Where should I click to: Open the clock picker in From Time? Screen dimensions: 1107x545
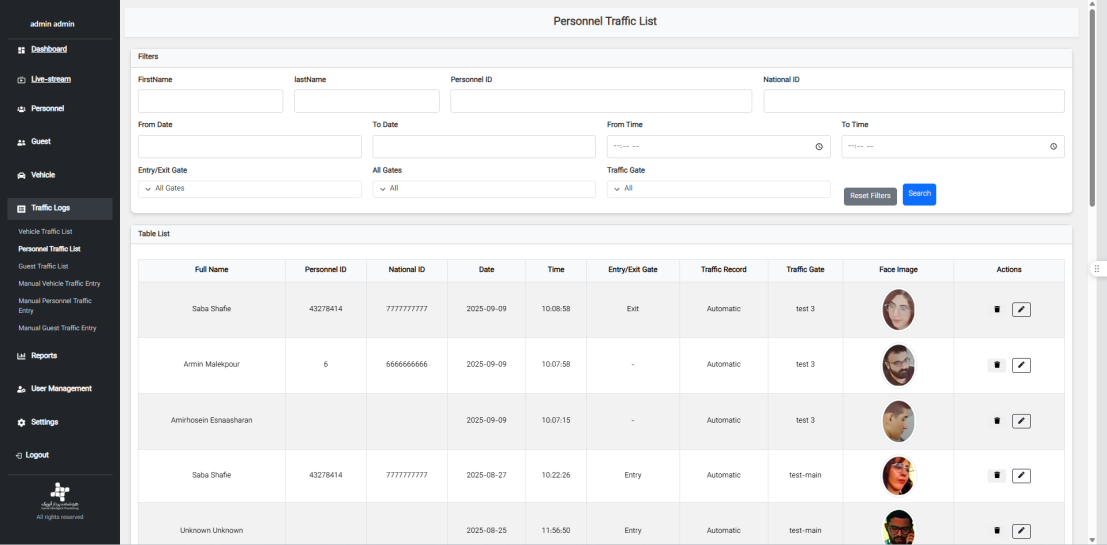(x=819, y=147)
